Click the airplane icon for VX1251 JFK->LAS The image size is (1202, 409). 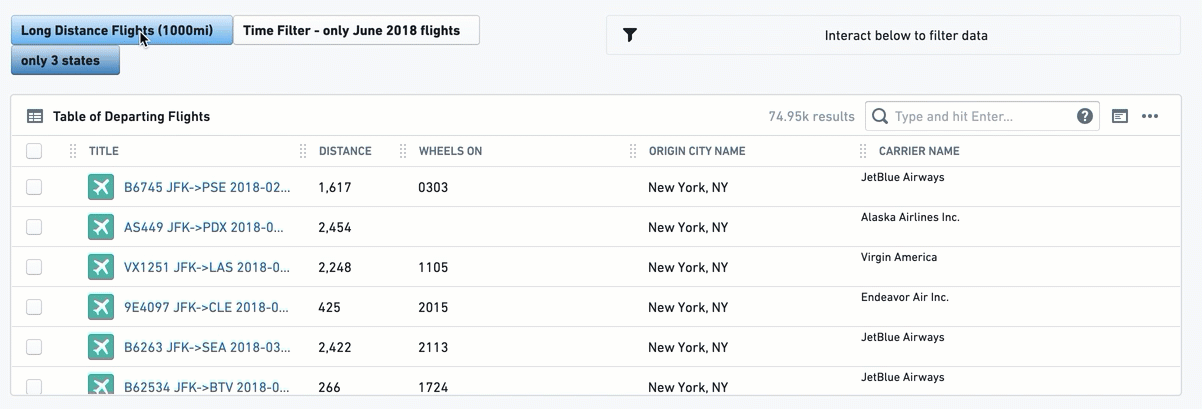pos(101,267)
